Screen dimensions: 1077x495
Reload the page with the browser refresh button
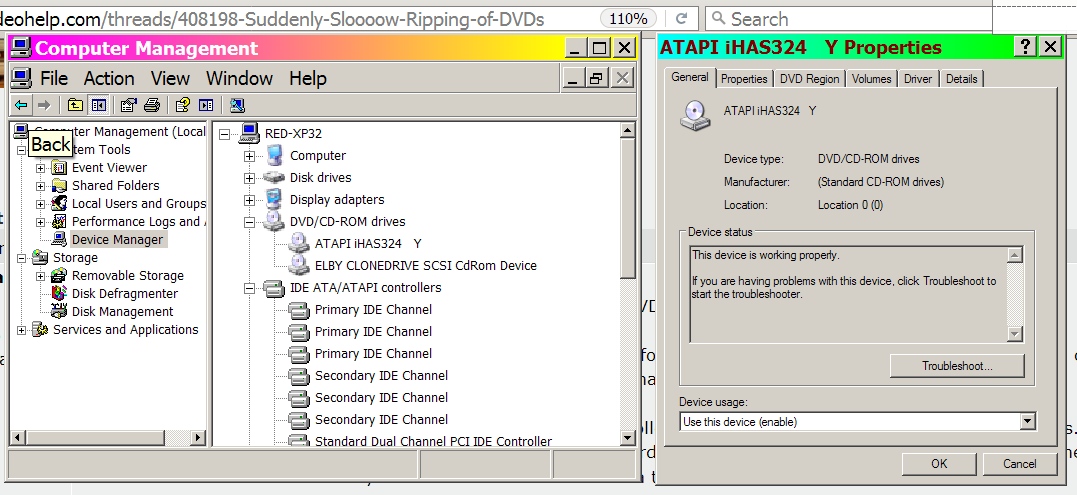[681, 19]
